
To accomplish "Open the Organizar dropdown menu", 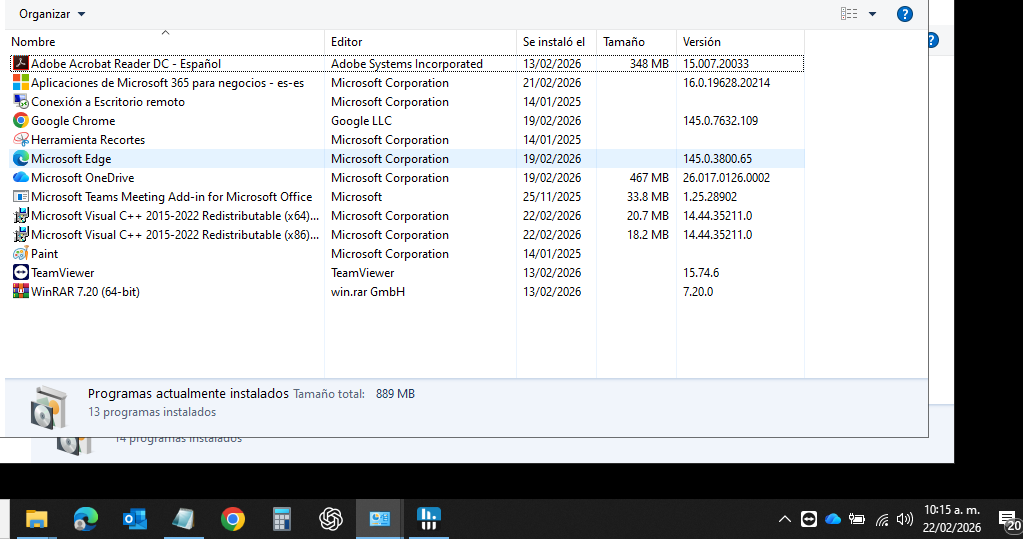I will click(x=52, y=14).
